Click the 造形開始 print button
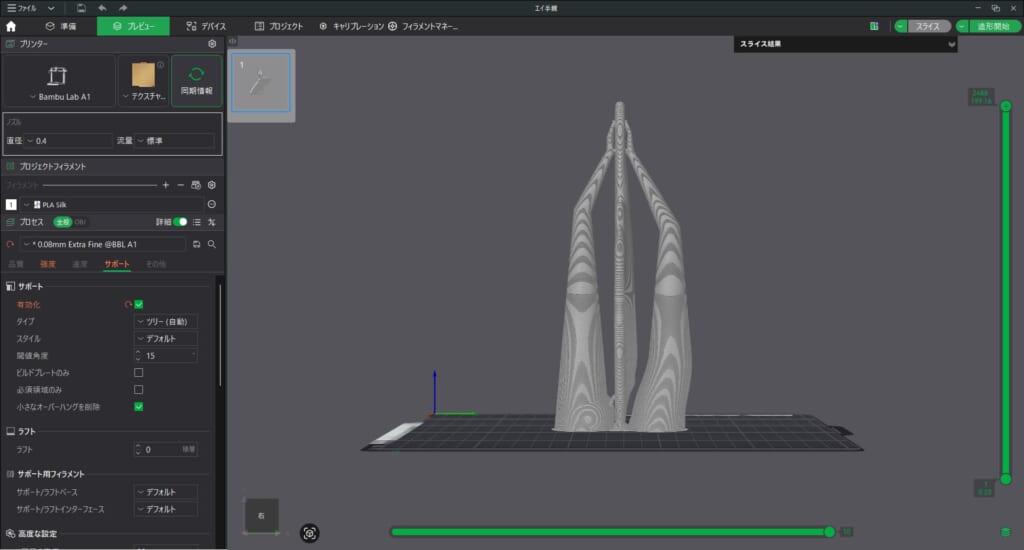1024x550 pixels. [x=993, y=26]
